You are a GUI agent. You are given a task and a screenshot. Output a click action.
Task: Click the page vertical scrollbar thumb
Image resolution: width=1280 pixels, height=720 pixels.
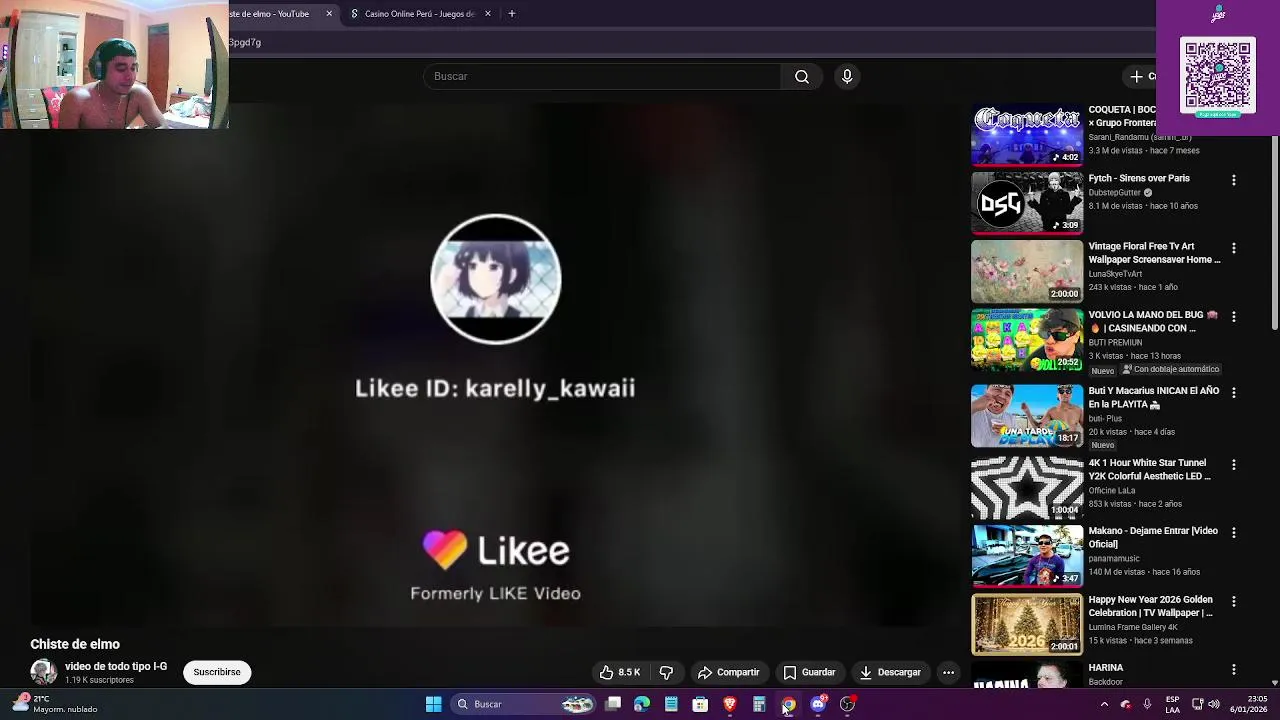(x=1274, y=232)
